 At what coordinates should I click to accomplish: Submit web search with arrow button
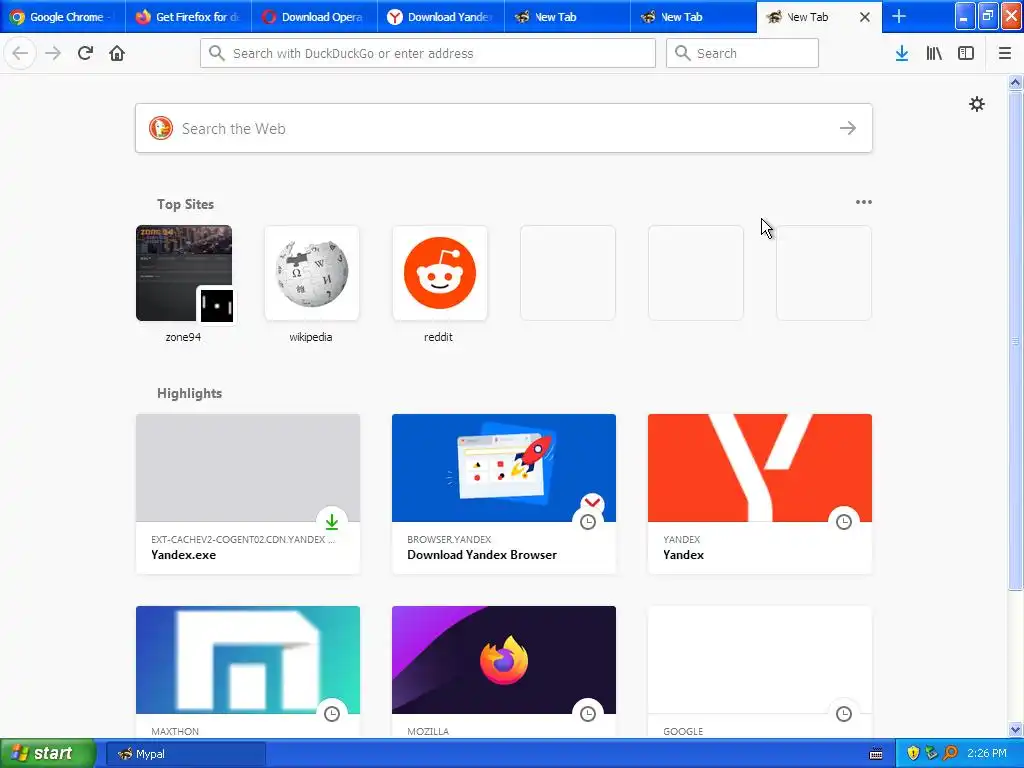coord(848,128)
